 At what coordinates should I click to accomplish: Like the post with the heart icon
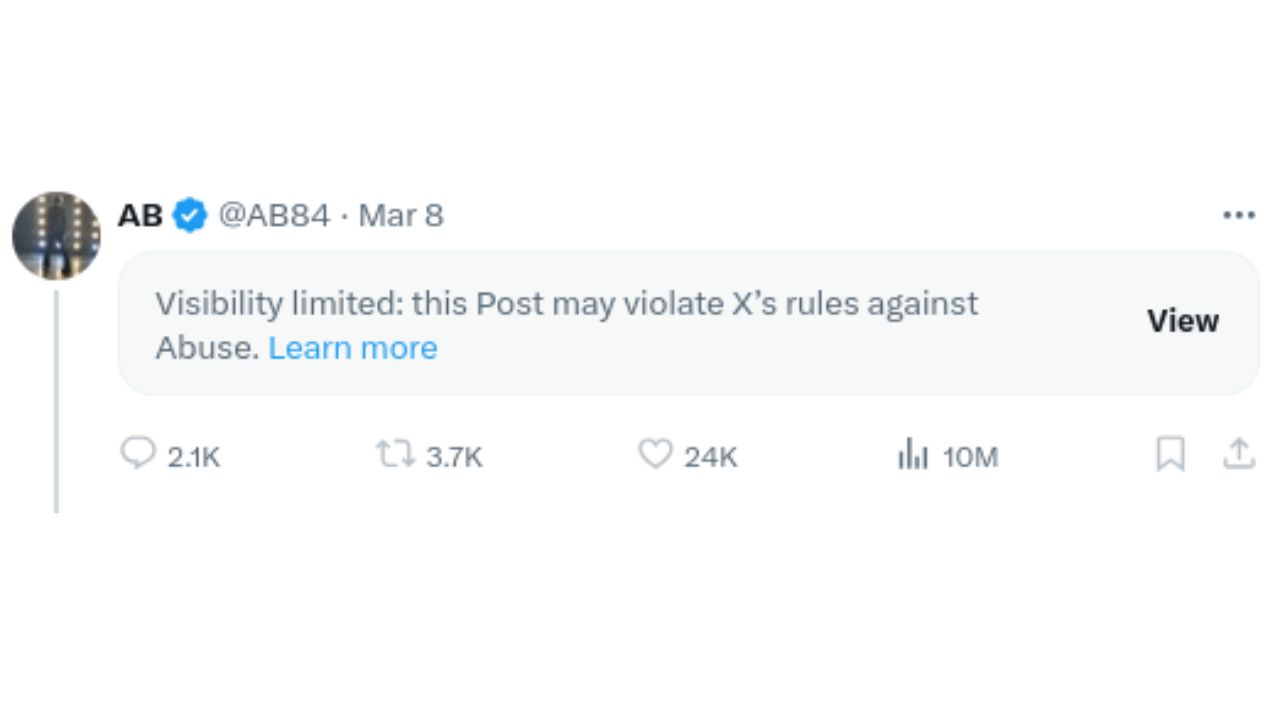(x=655, y=455)
